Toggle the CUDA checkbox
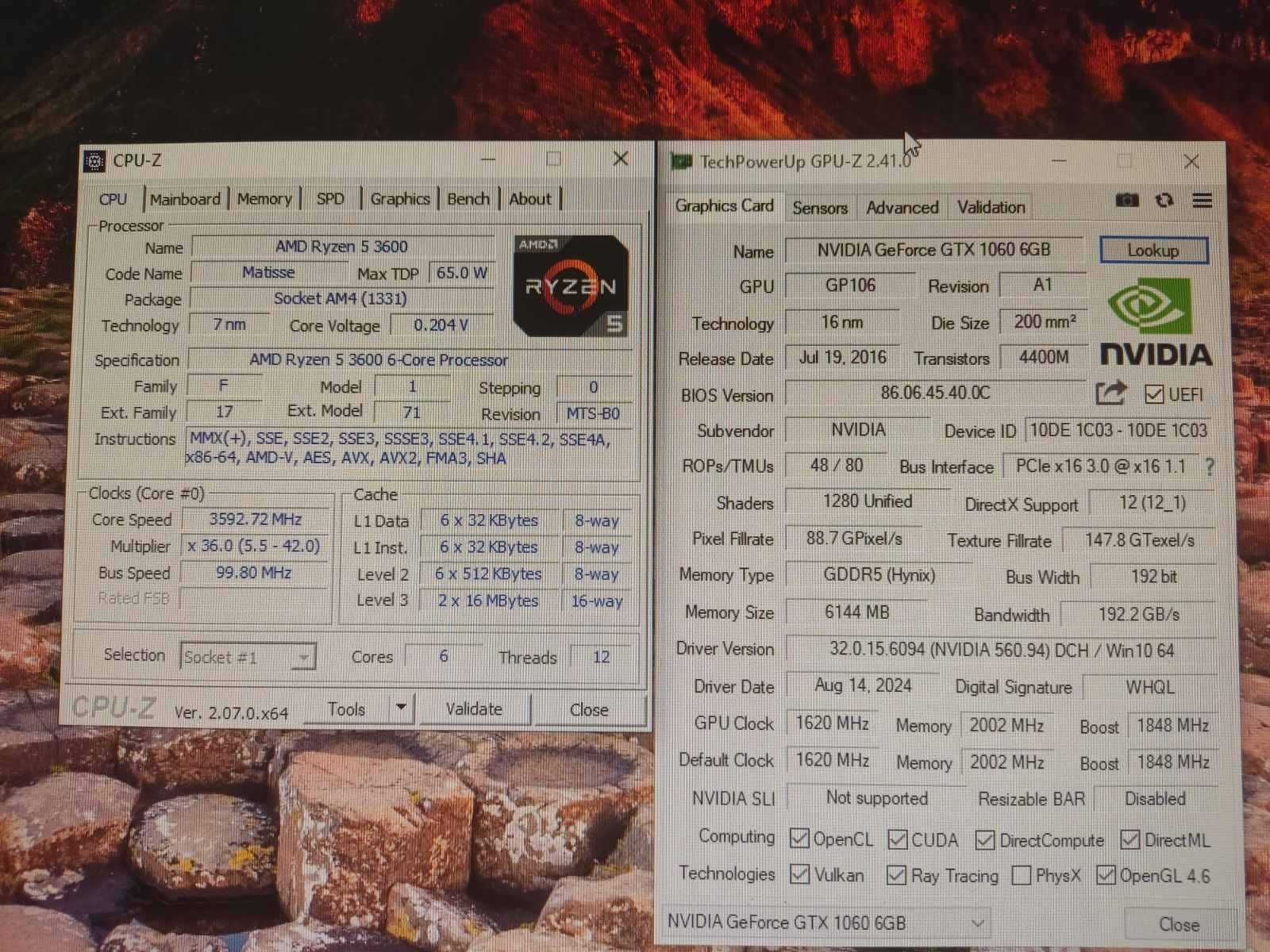1270x952 pixels. click(898, 839)
